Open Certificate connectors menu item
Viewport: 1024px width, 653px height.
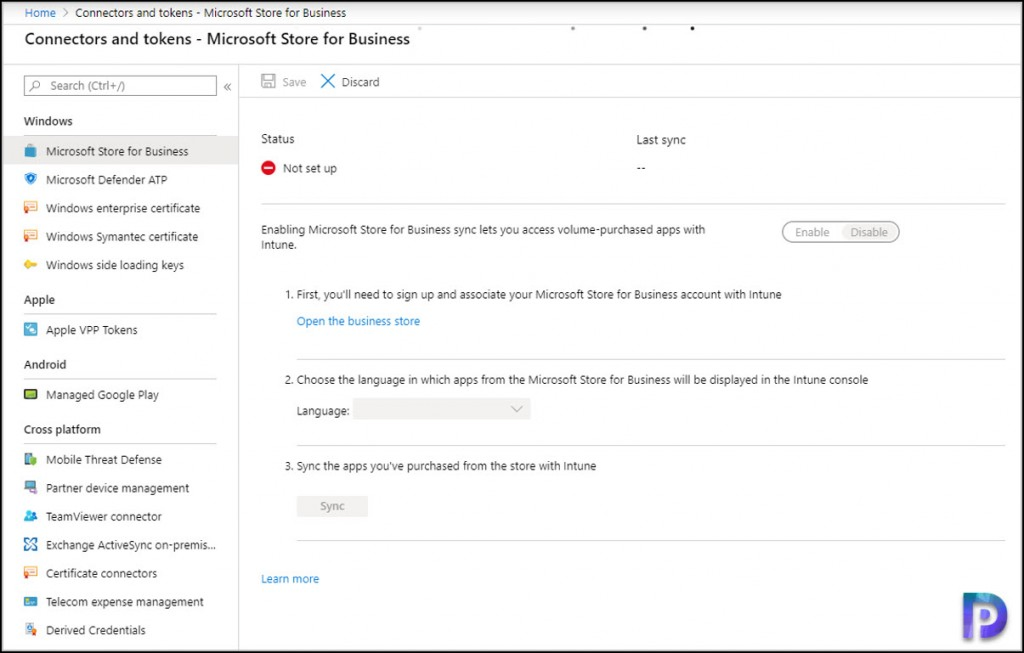(120, 573)
